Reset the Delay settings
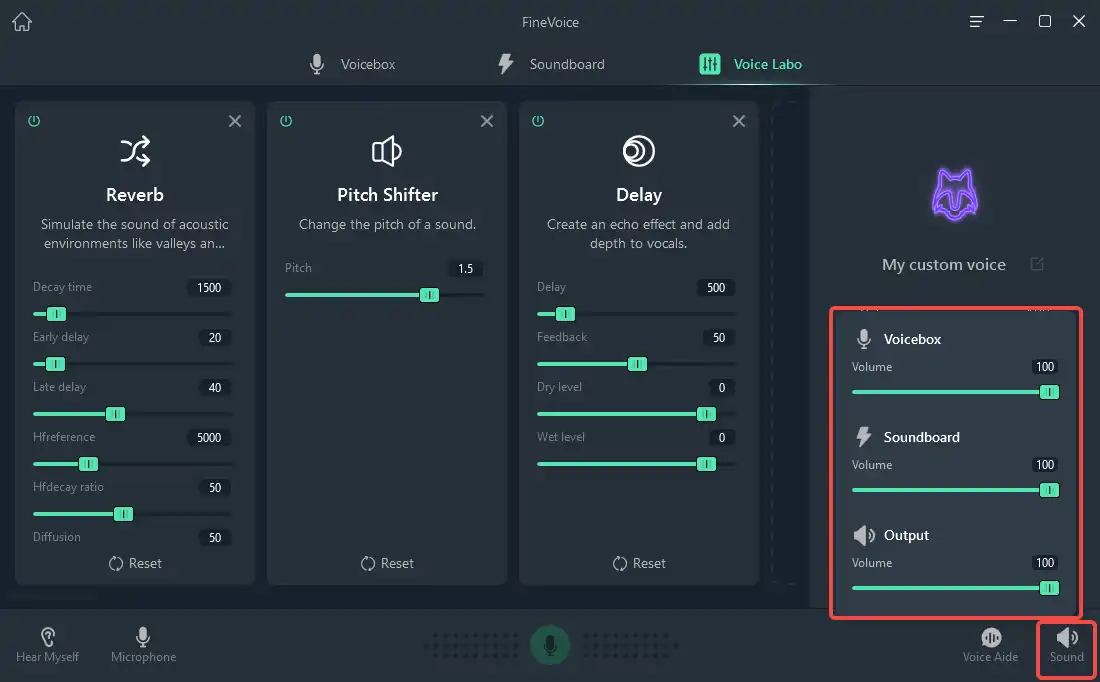Image resolution: width=1100 pixels, height=682 pixels. 639,563
